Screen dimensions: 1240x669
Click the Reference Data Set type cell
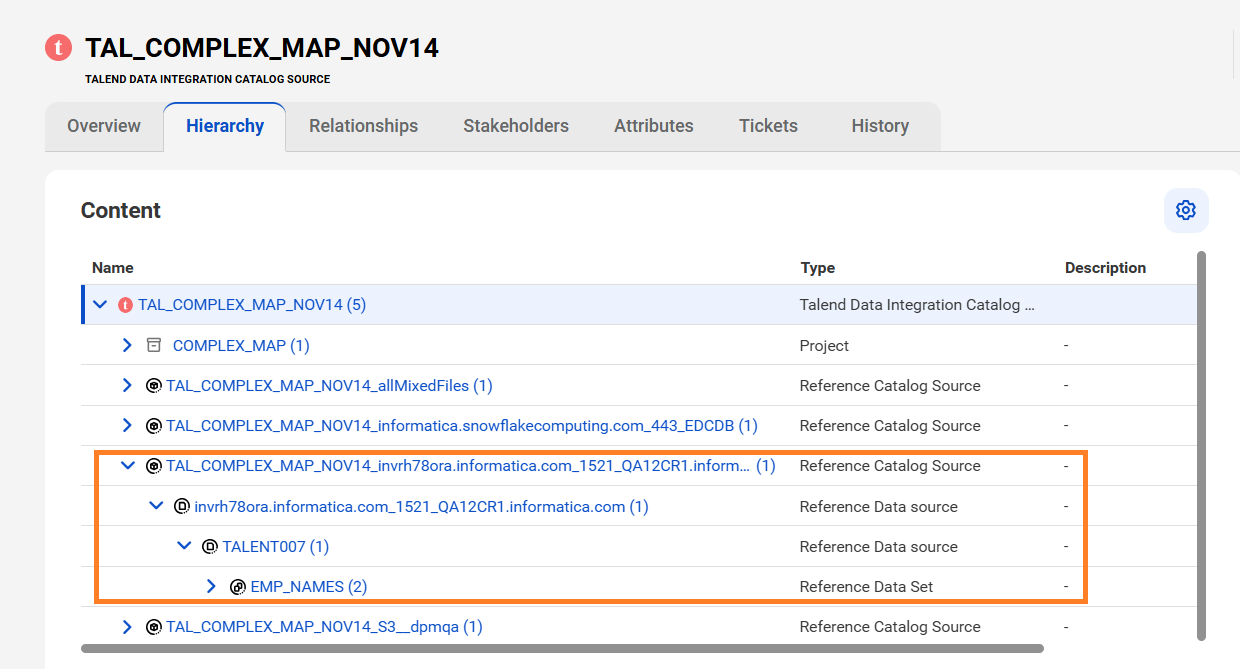point(866,587)
